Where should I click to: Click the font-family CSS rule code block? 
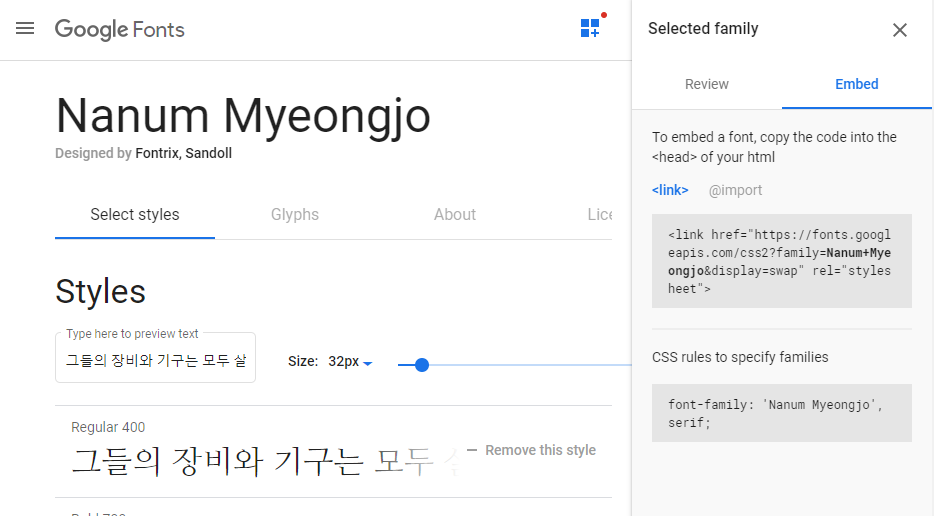click(782, 413)
